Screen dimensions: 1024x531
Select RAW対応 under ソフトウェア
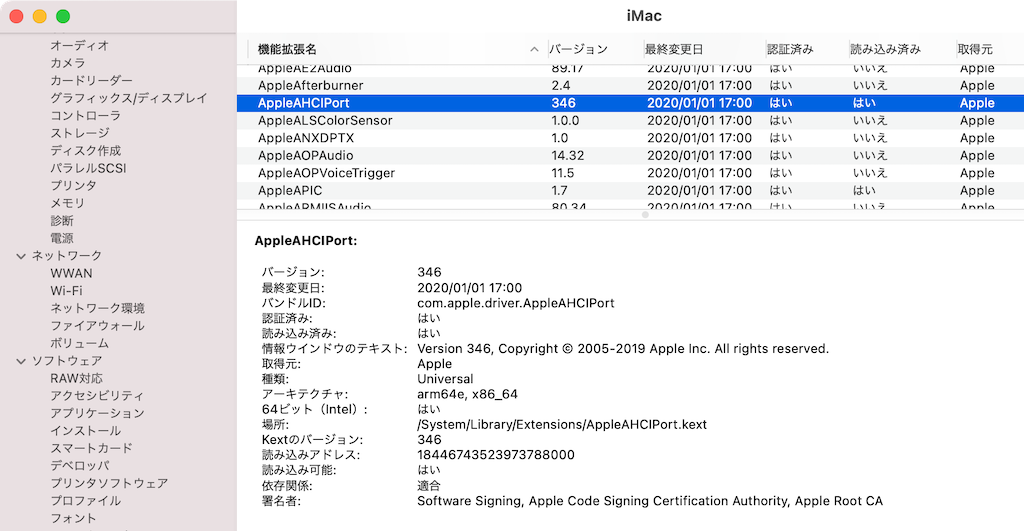coord(76,379)
